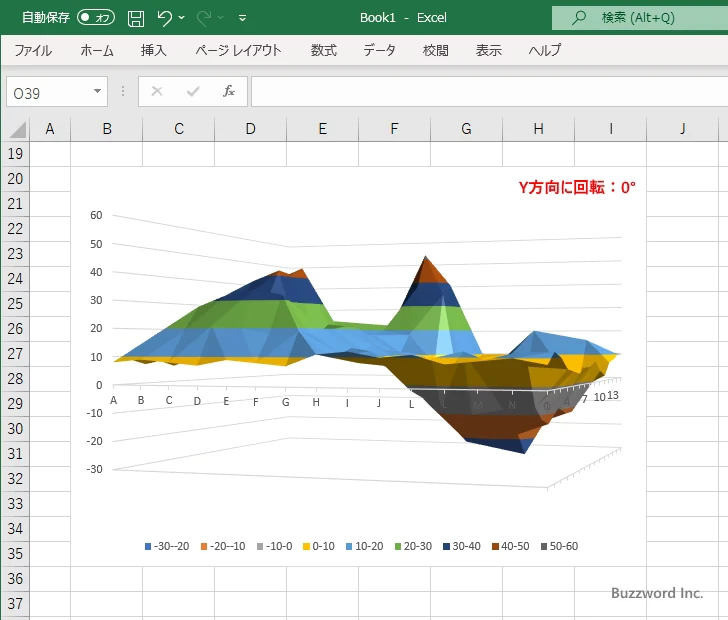Select column C header
The width and height of the screenshot is (728, 620).
tap(178, 129)
